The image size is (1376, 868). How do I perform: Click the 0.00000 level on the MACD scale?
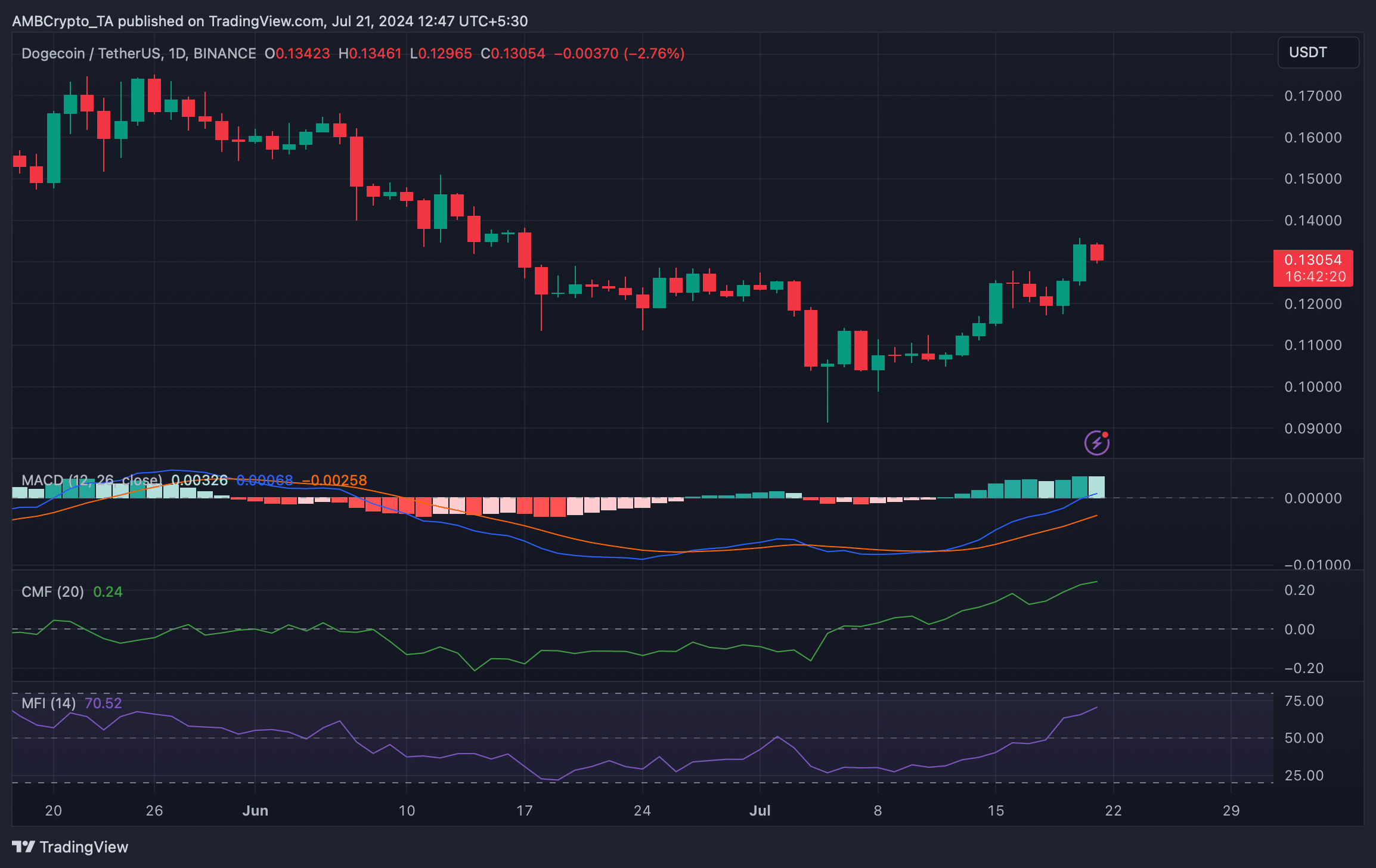coord(1313,498)
